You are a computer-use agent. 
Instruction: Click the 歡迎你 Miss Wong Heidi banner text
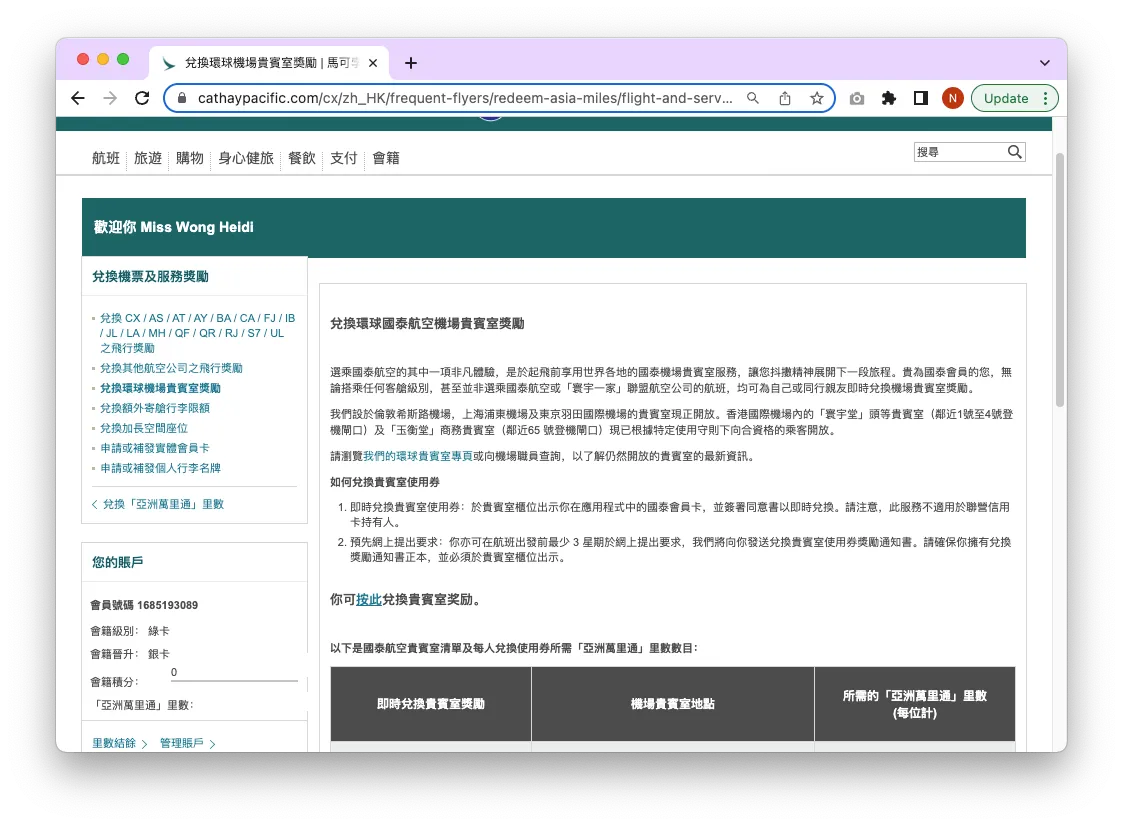point(173,227)
